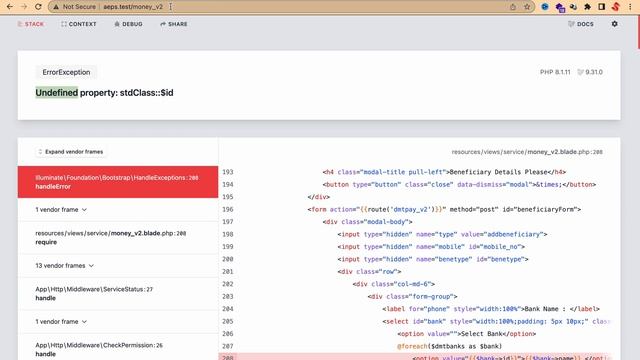
Task: Click the foreach $dmtbanks code line
Action: pos(449,346)
